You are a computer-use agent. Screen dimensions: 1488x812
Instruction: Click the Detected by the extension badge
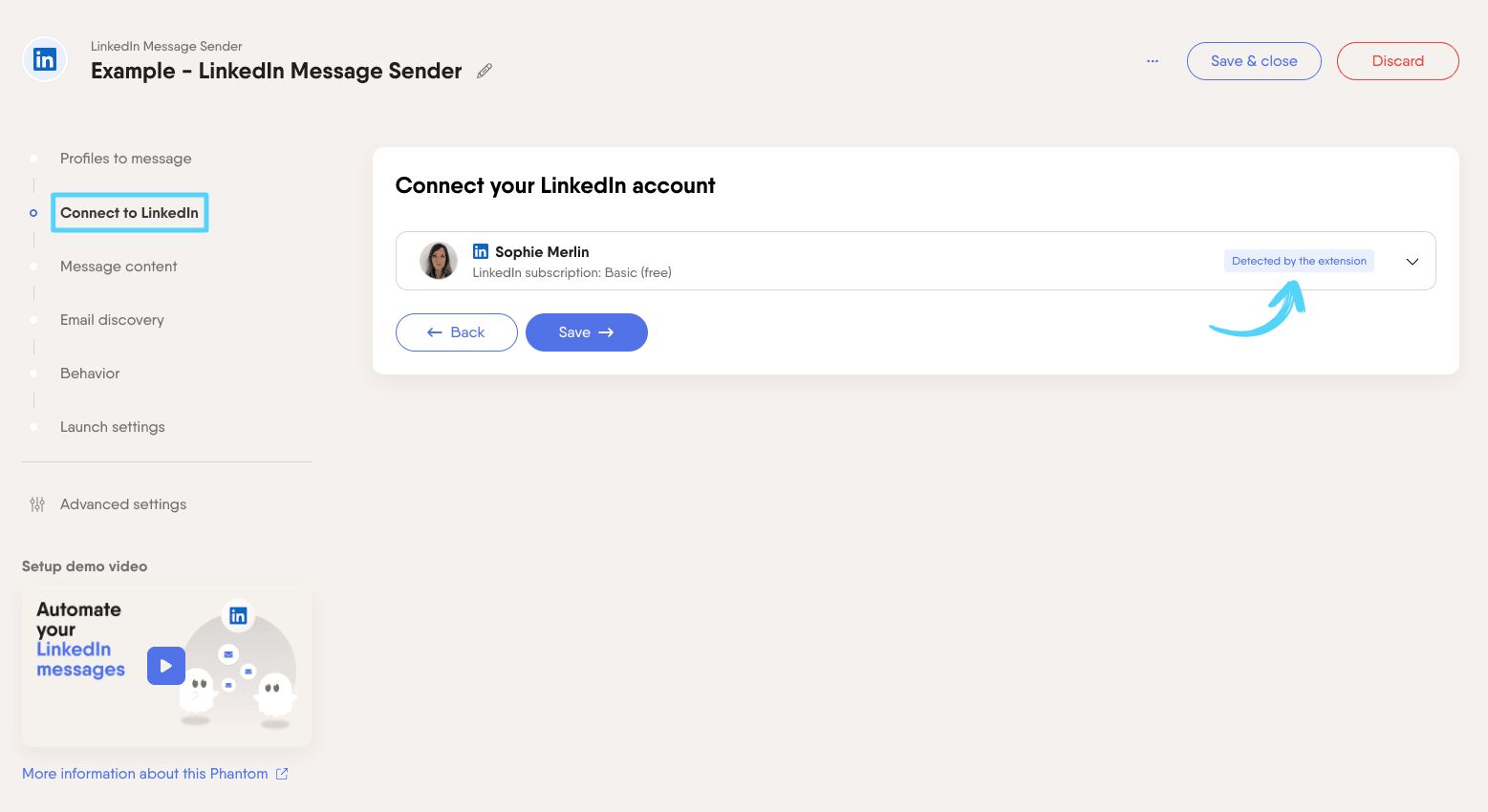coord(1299,261)
